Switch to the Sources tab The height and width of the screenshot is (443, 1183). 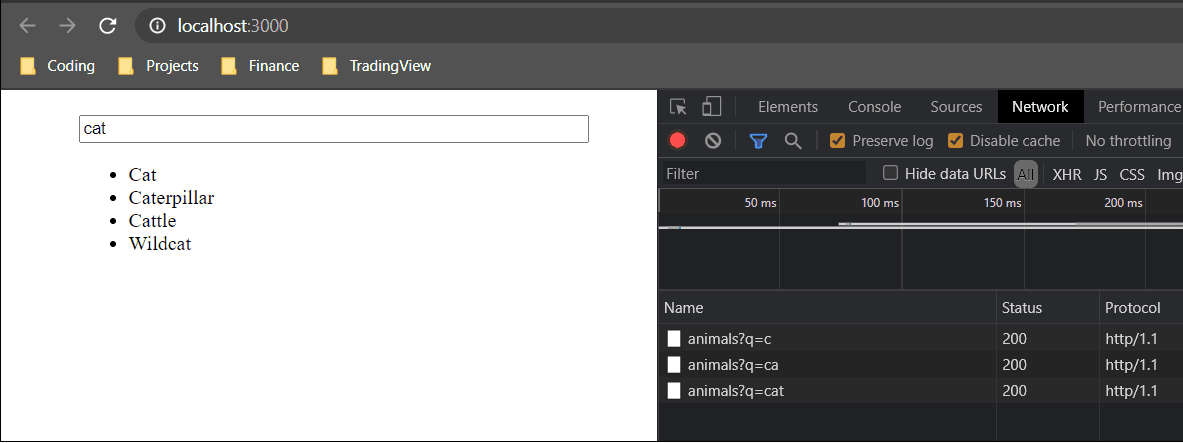[x=957, y=107]
